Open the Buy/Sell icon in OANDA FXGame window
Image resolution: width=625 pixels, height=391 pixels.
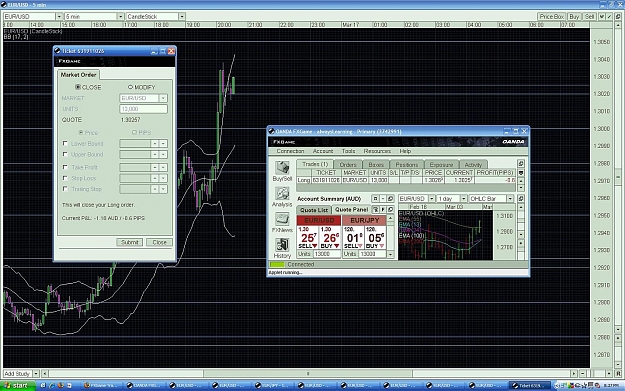[x=282, y=168]
